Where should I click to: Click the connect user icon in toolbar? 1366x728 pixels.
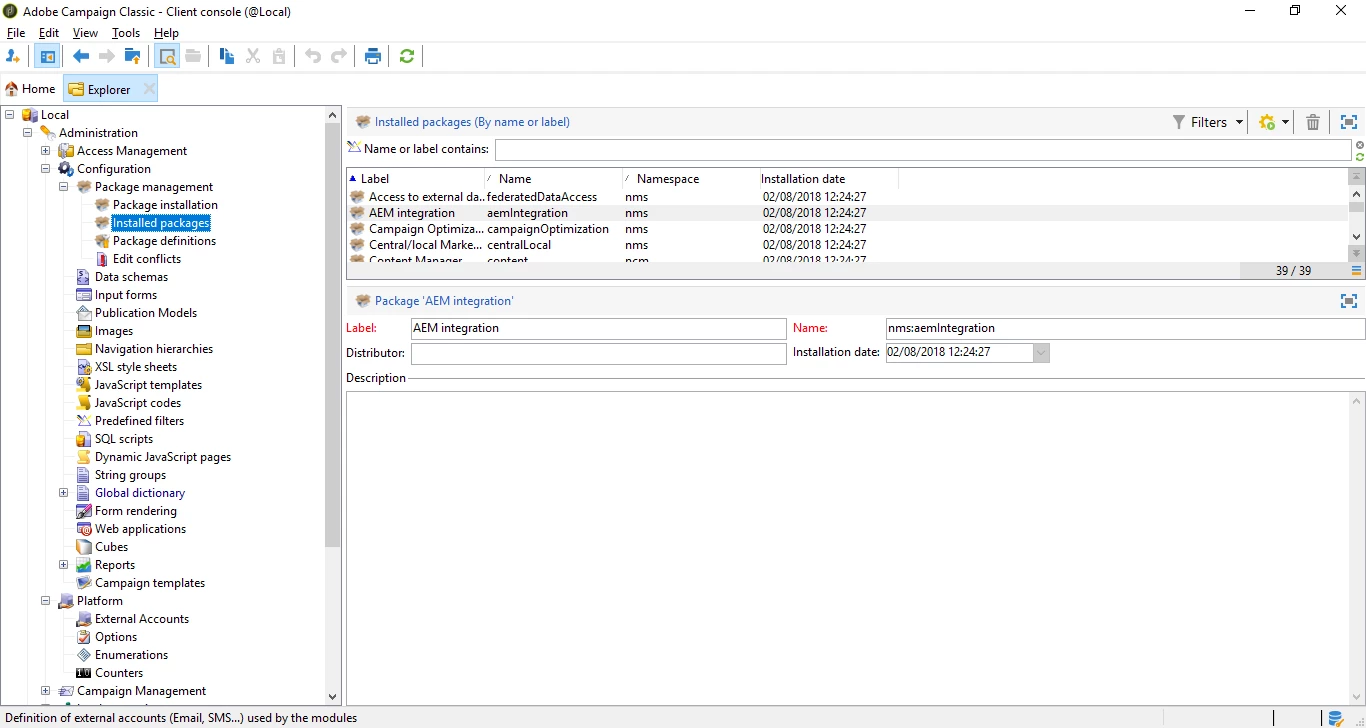[13, 57]
